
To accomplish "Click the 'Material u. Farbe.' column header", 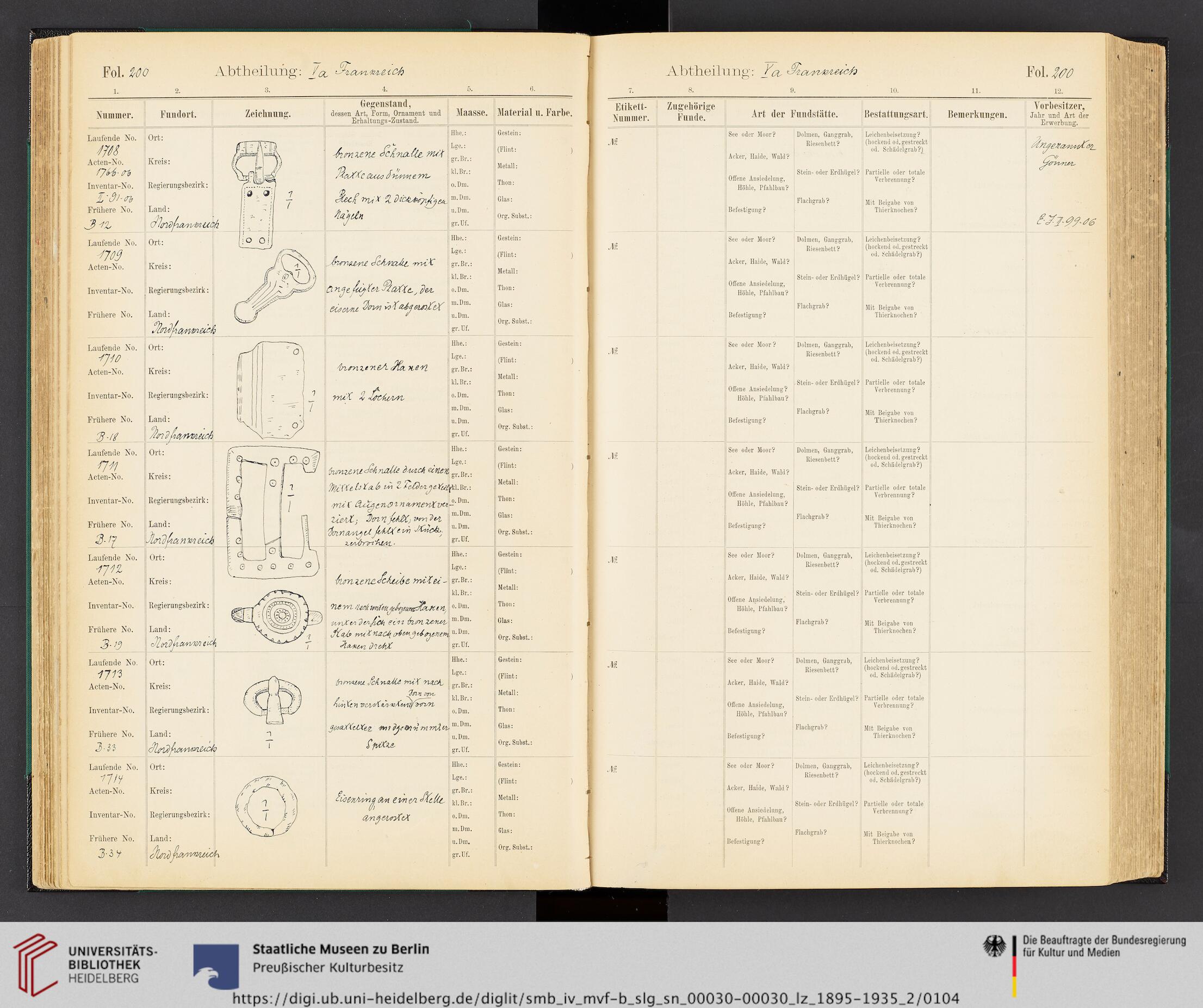I will coord(535,113).
